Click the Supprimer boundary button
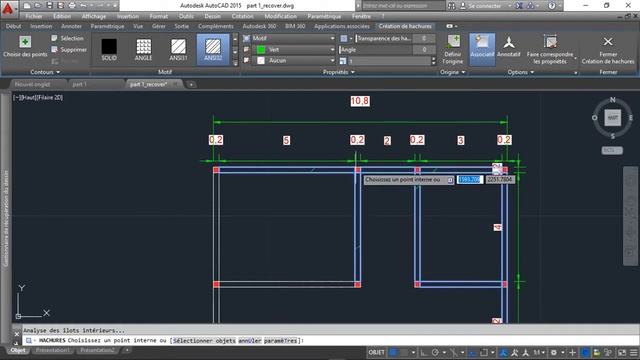 coord(69,49)
